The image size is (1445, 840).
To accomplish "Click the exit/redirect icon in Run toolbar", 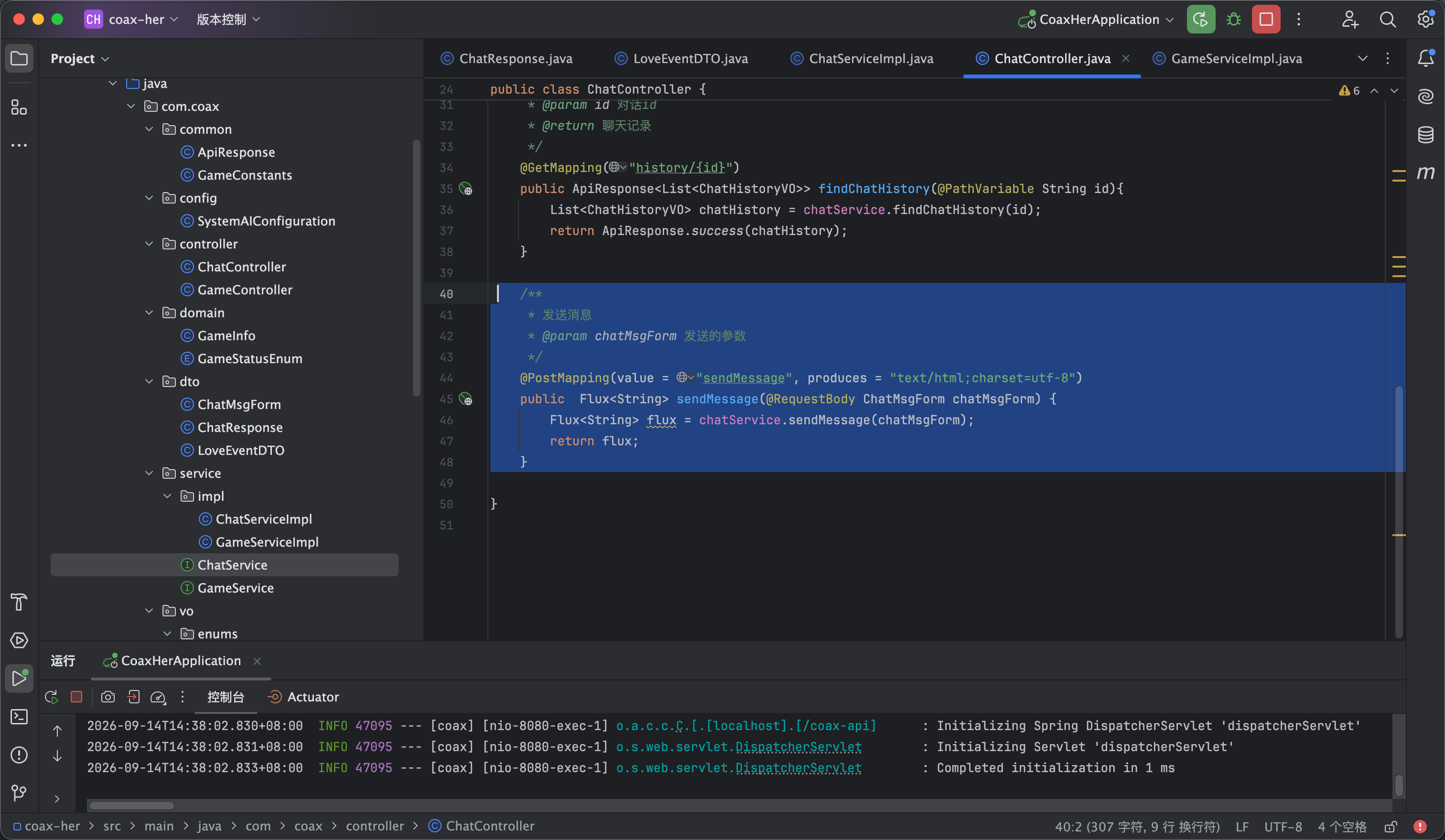I will (x=133, y=697).
